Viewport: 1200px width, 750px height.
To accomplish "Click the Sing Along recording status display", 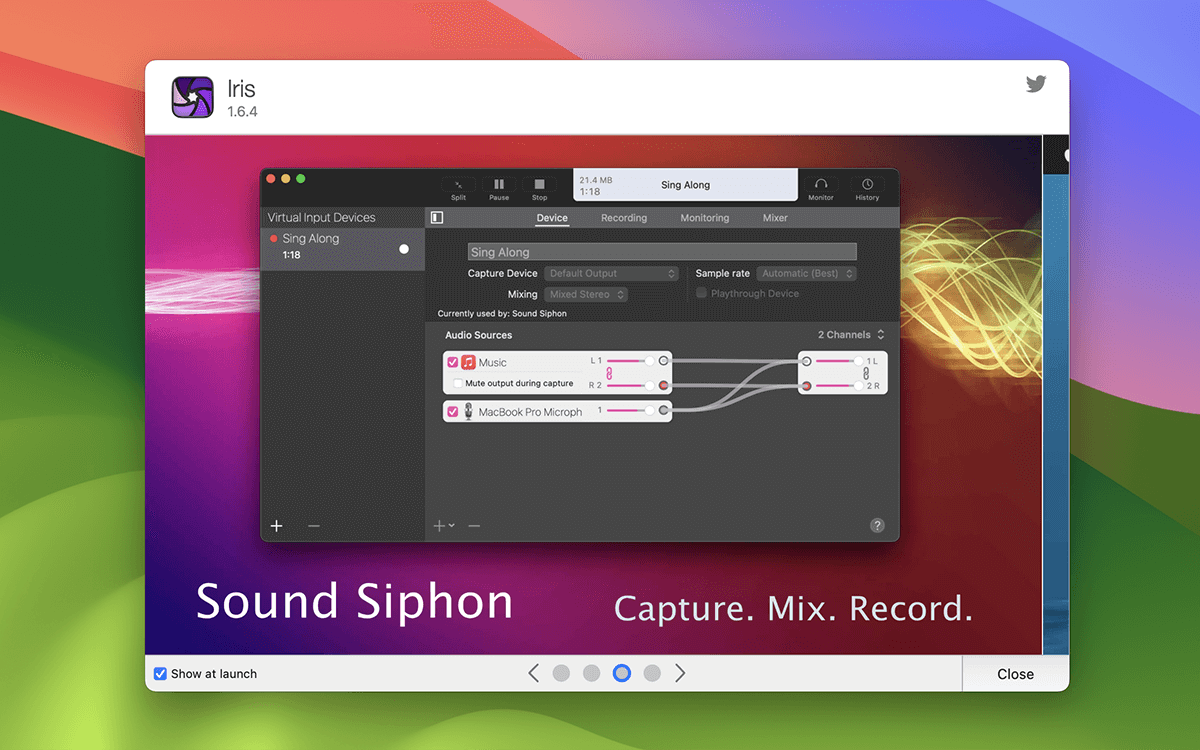I will pyautogui.click(x=685, y=185).
